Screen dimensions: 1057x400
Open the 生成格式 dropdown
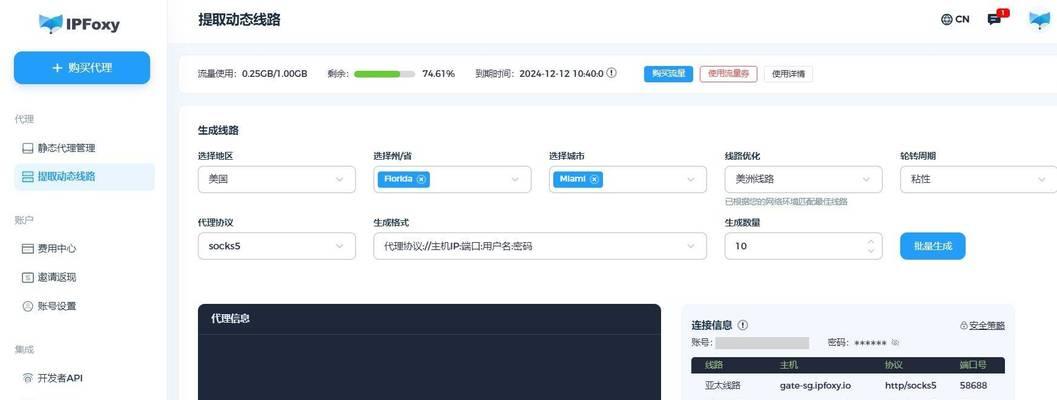coord(540,246)
